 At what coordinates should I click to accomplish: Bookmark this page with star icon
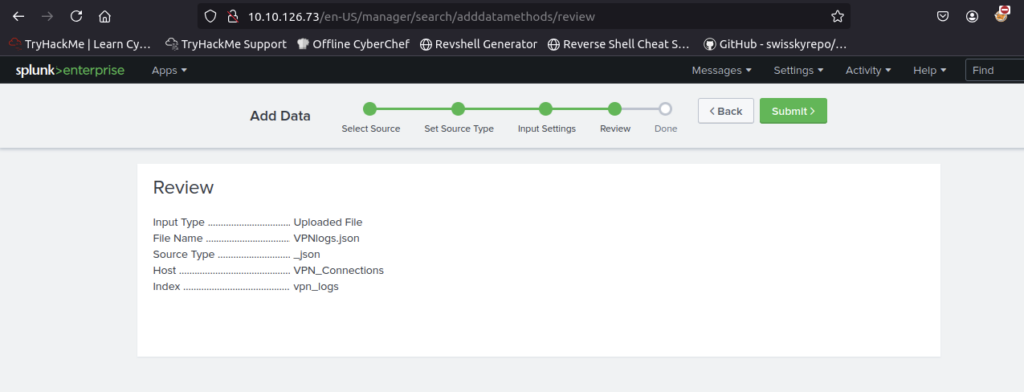[x=837, y=16]
